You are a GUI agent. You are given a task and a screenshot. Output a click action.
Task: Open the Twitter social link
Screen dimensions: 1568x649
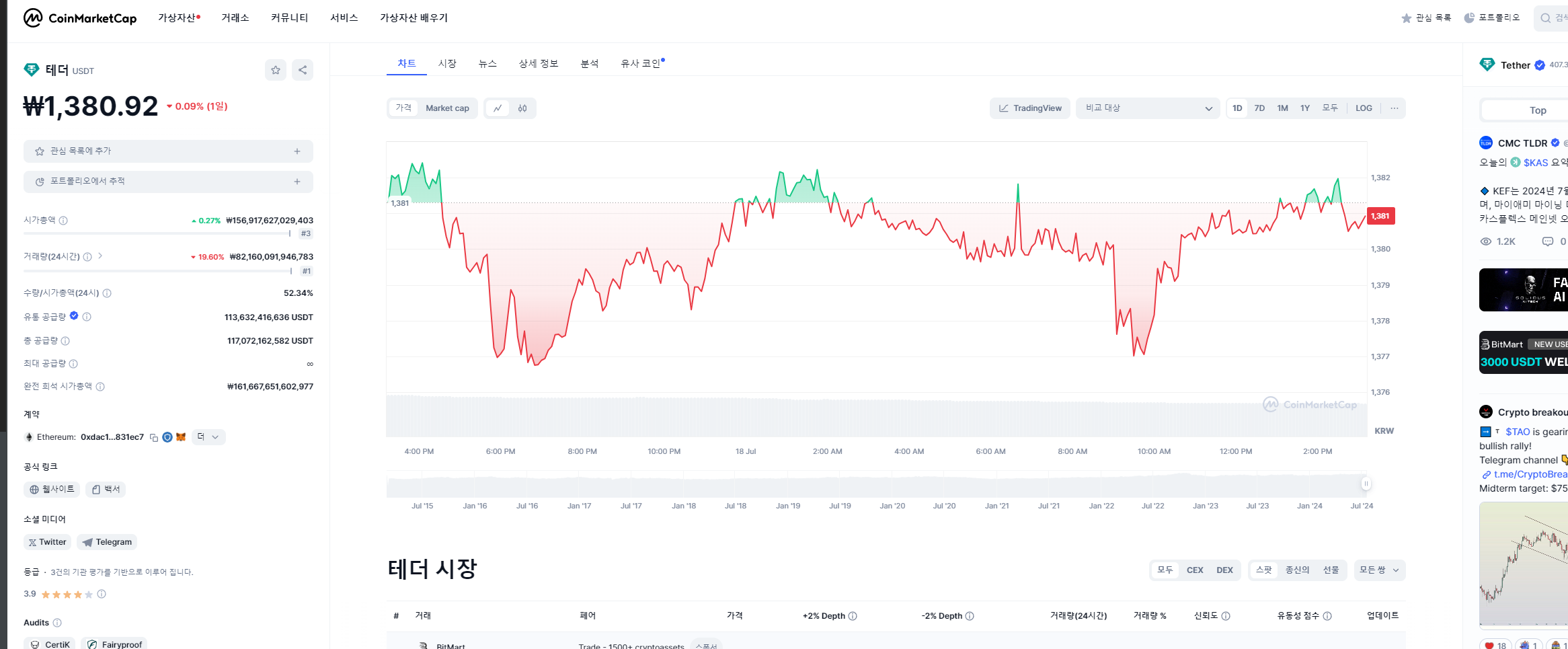(x=47, y=542)
